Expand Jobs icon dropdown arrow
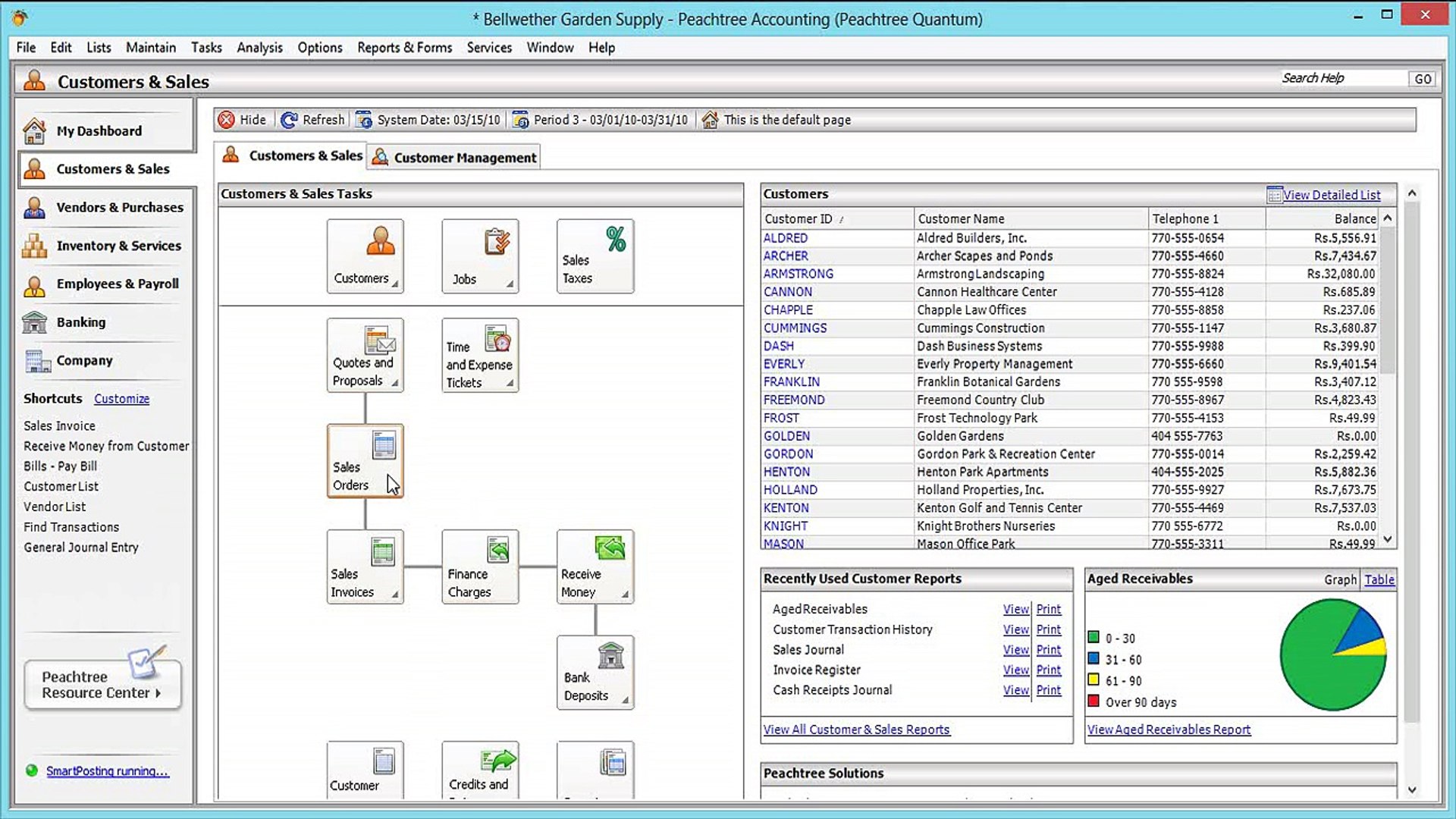The height and width of the screenshot is (819, 1456). [x=510, y=284]
